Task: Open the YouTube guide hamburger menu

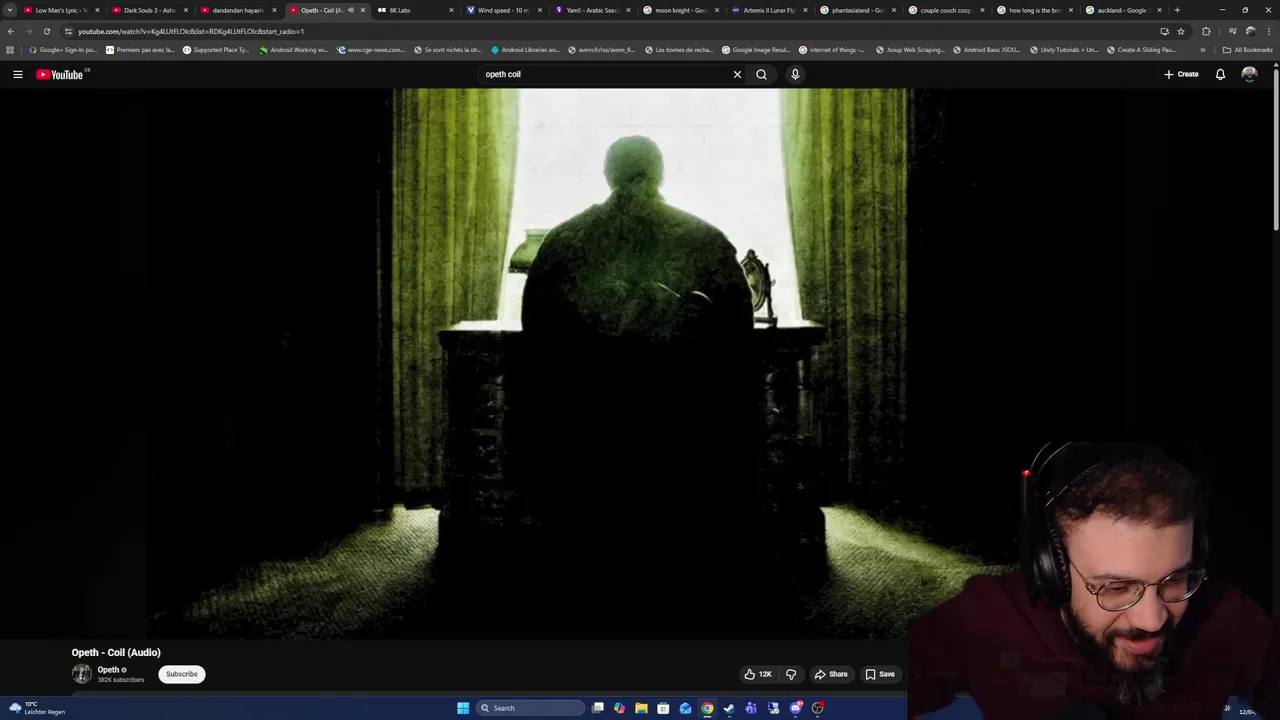Action: coord(17,74)
